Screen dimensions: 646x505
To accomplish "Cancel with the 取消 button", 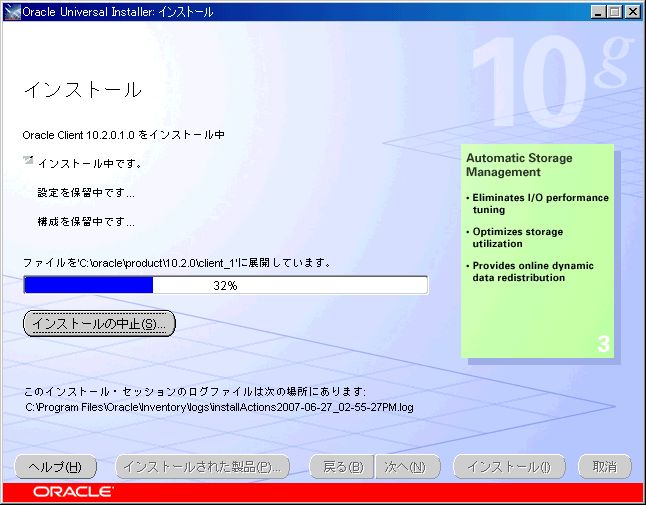I will [604, 467].
